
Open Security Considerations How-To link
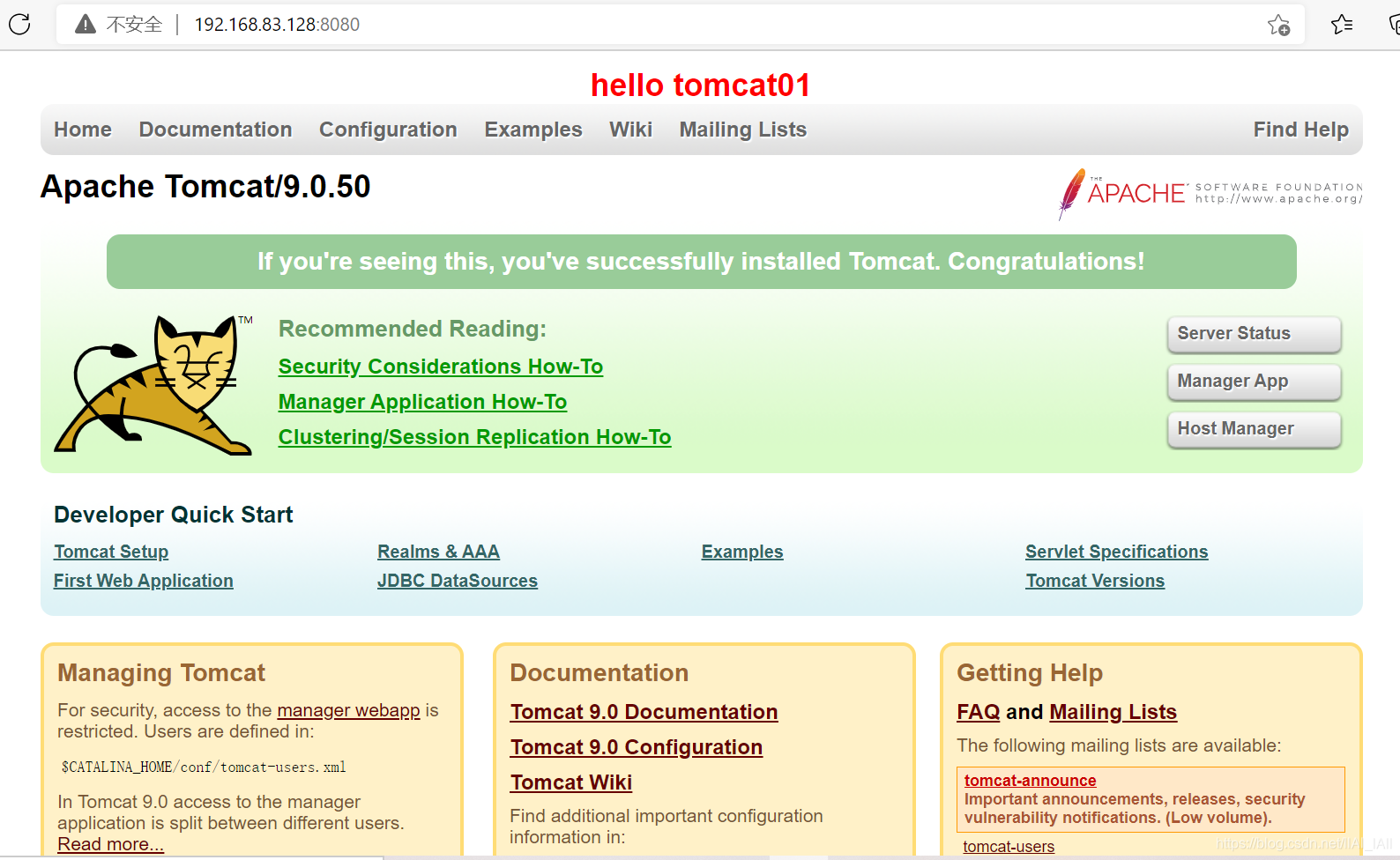(x=441, y=367)
